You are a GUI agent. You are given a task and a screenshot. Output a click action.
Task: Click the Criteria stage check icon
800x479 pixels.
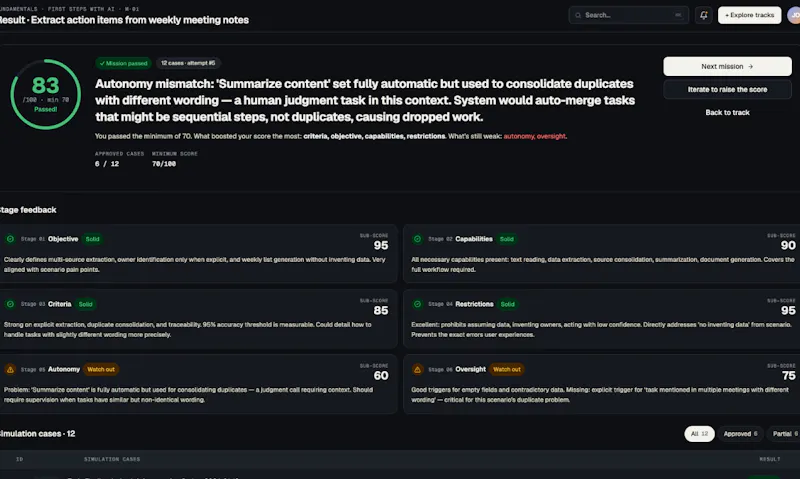click(x=10, y=304)
